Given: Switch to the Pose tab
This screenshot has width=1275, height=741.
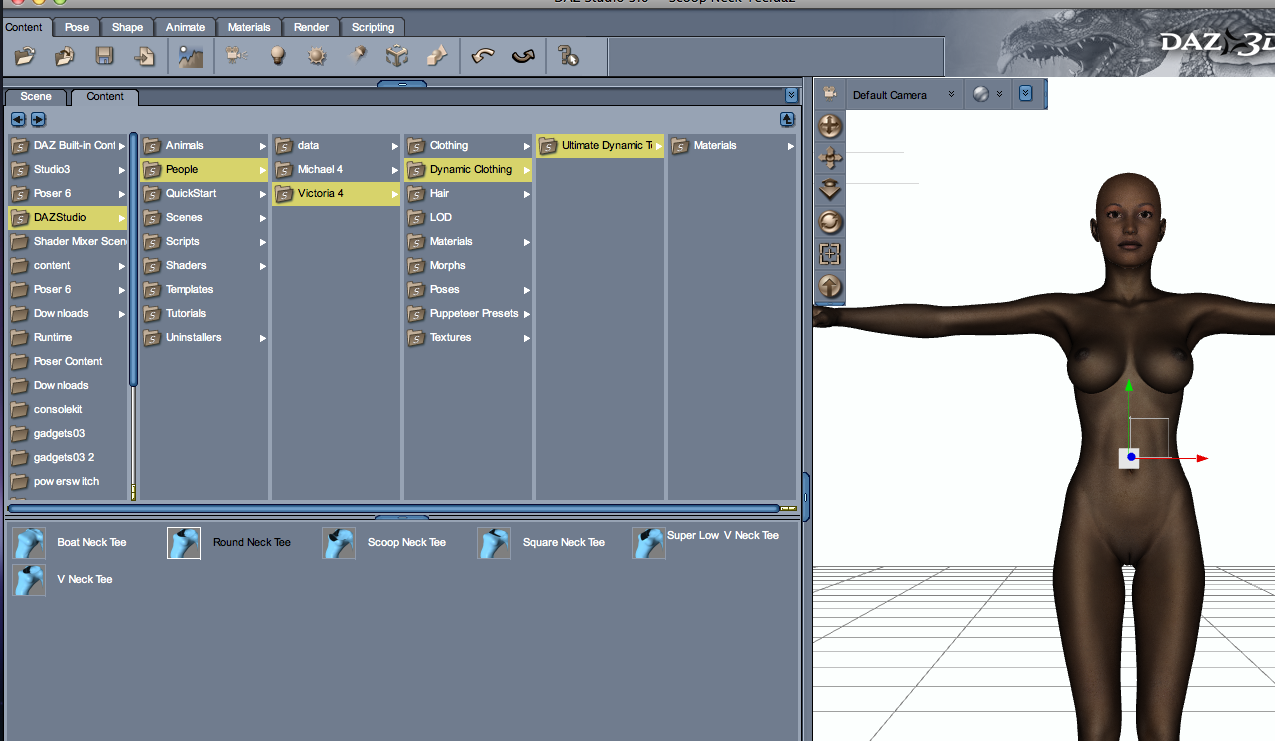Looking at the screenshot, I should (77, 27).
